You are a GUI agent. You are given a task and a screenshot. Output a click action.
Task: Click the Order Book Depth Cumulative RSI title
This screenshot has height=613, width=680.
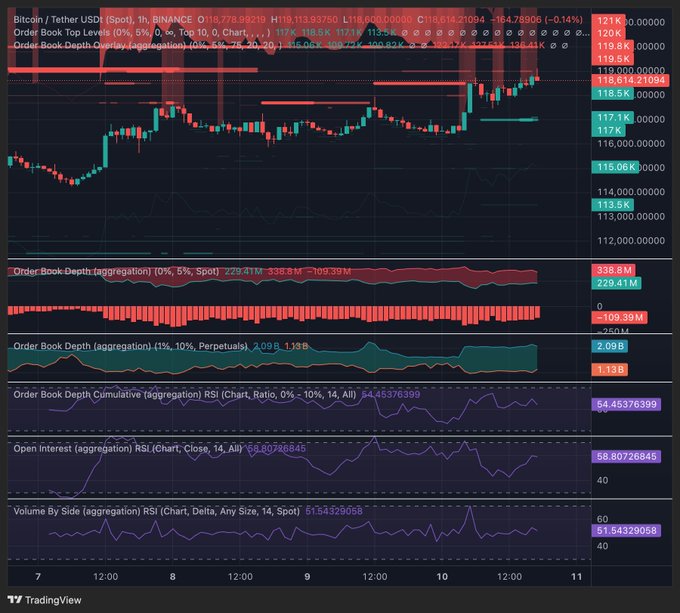[185, 395]
